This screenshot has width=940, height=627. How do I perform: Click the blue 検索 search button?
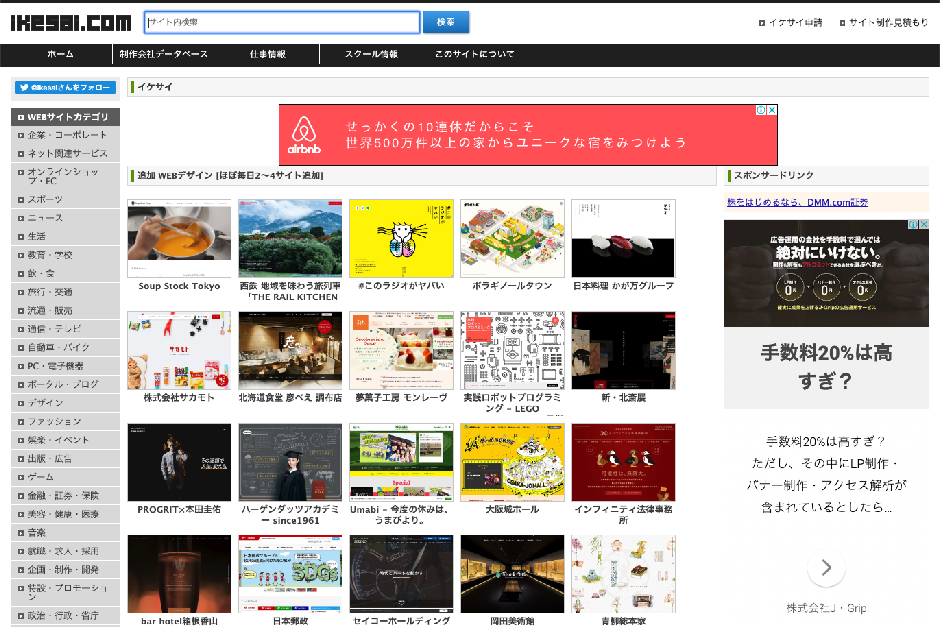tap(445, 22)
